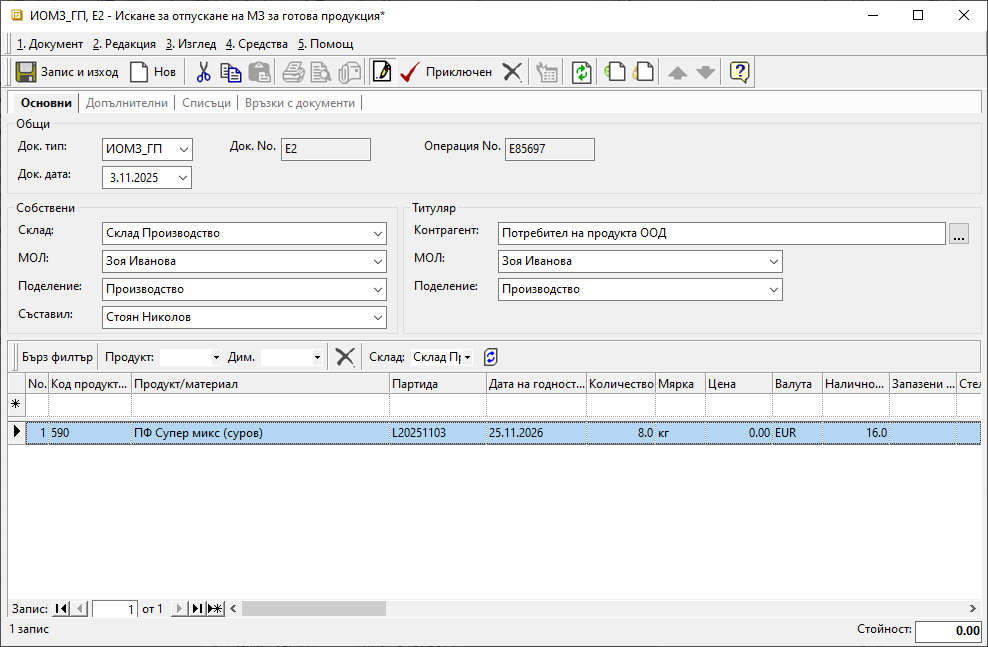Click the scissors Cut icon
This screenshot has width=988, height=647.
203,72
